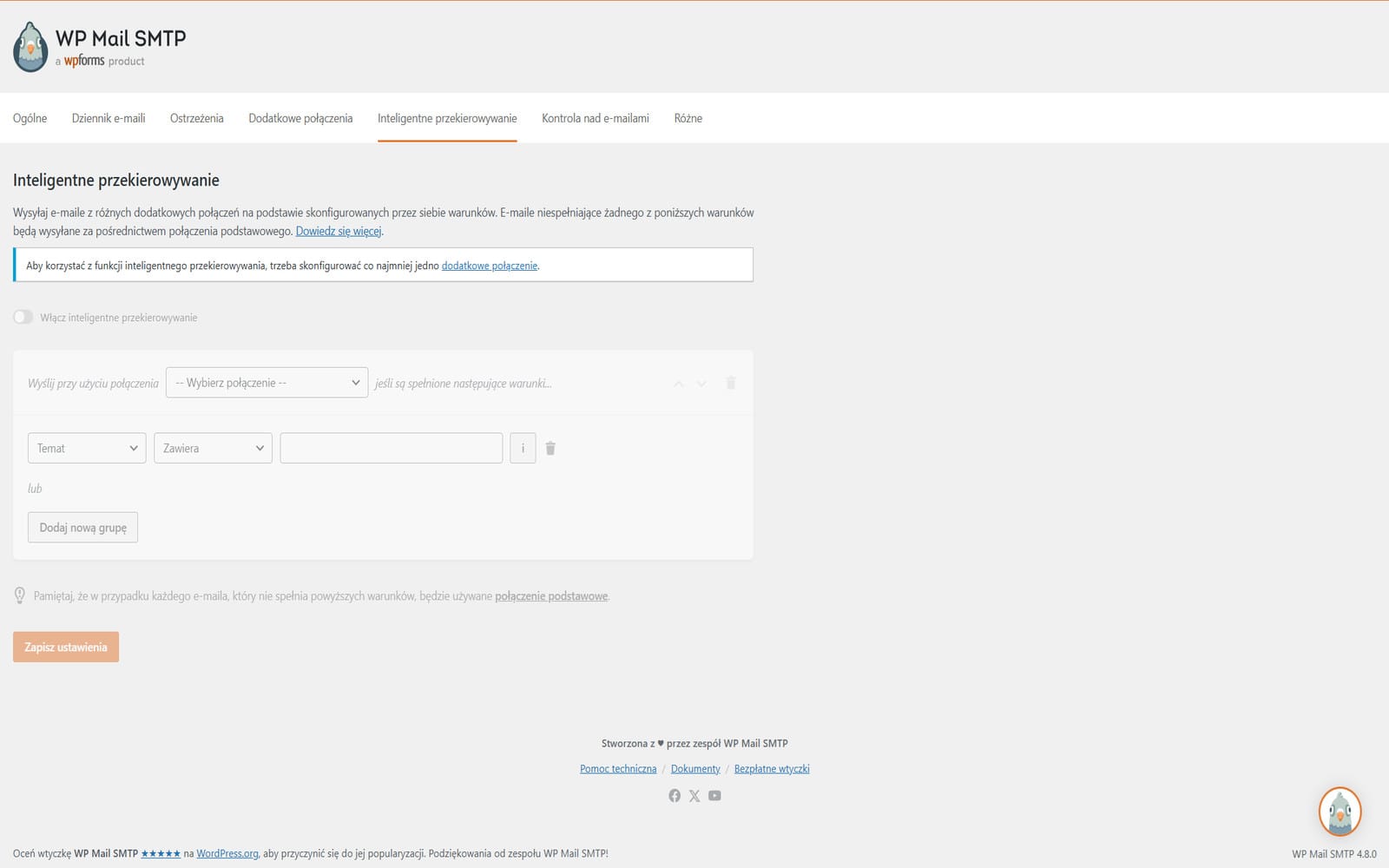Expand the Zawiera operator dropdown

[214, 448]
